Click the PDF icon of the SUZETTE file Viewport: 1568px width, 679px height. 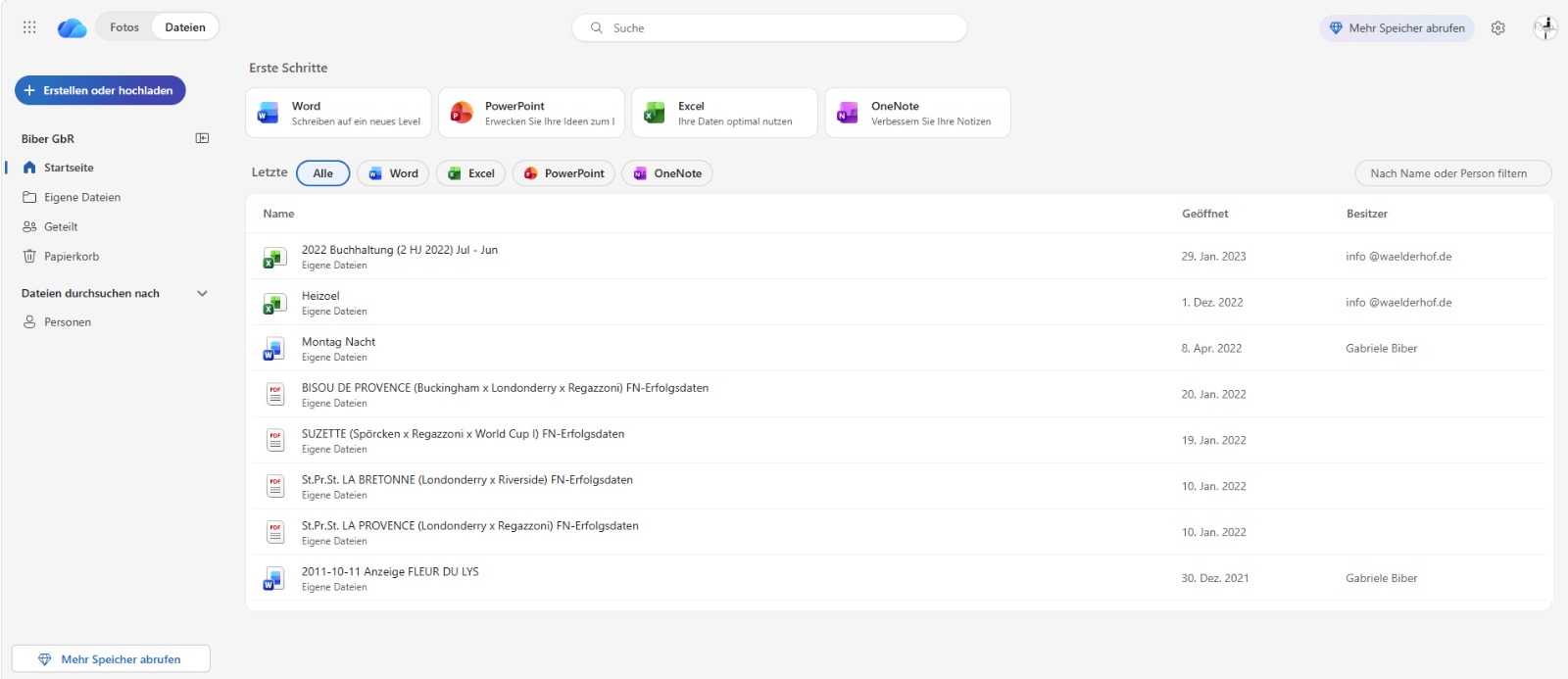275,441
